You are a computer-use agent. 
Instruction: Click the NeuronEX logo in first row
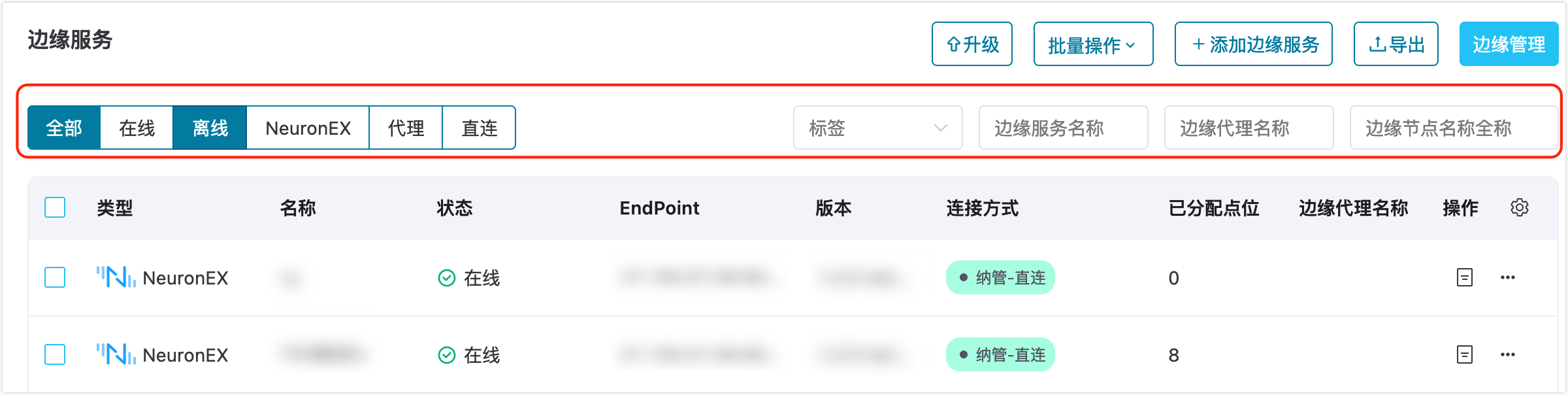(116, 278)
